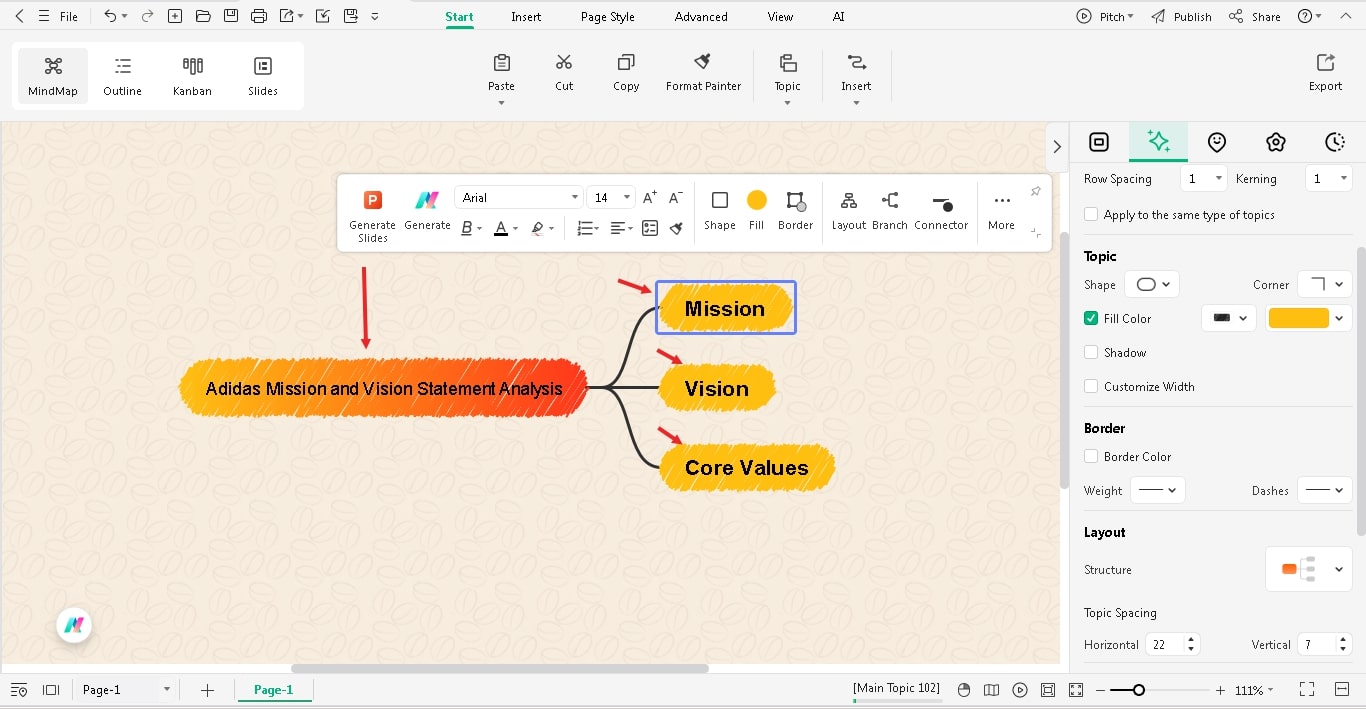This screenshot has height=709, width=1366.
Task: Click the yellow Fill Color swatch in side panel
Action: pyautogui.click(x=1299, y=318)
